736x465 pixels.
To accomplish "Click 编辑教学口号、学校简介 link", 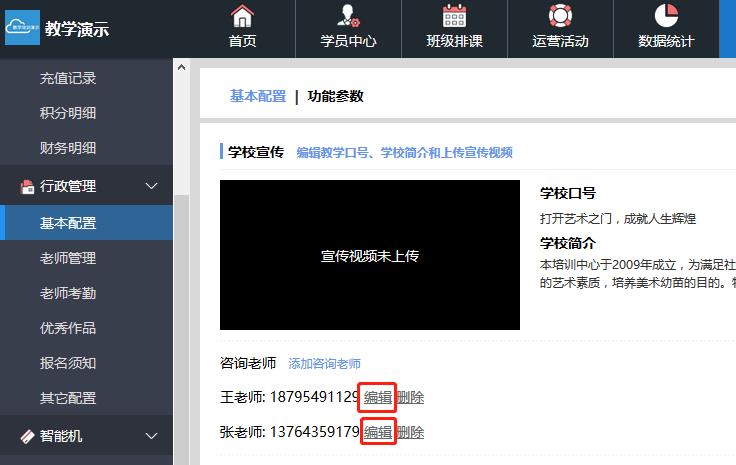I will pyautogui.click(x=404, y=153).
